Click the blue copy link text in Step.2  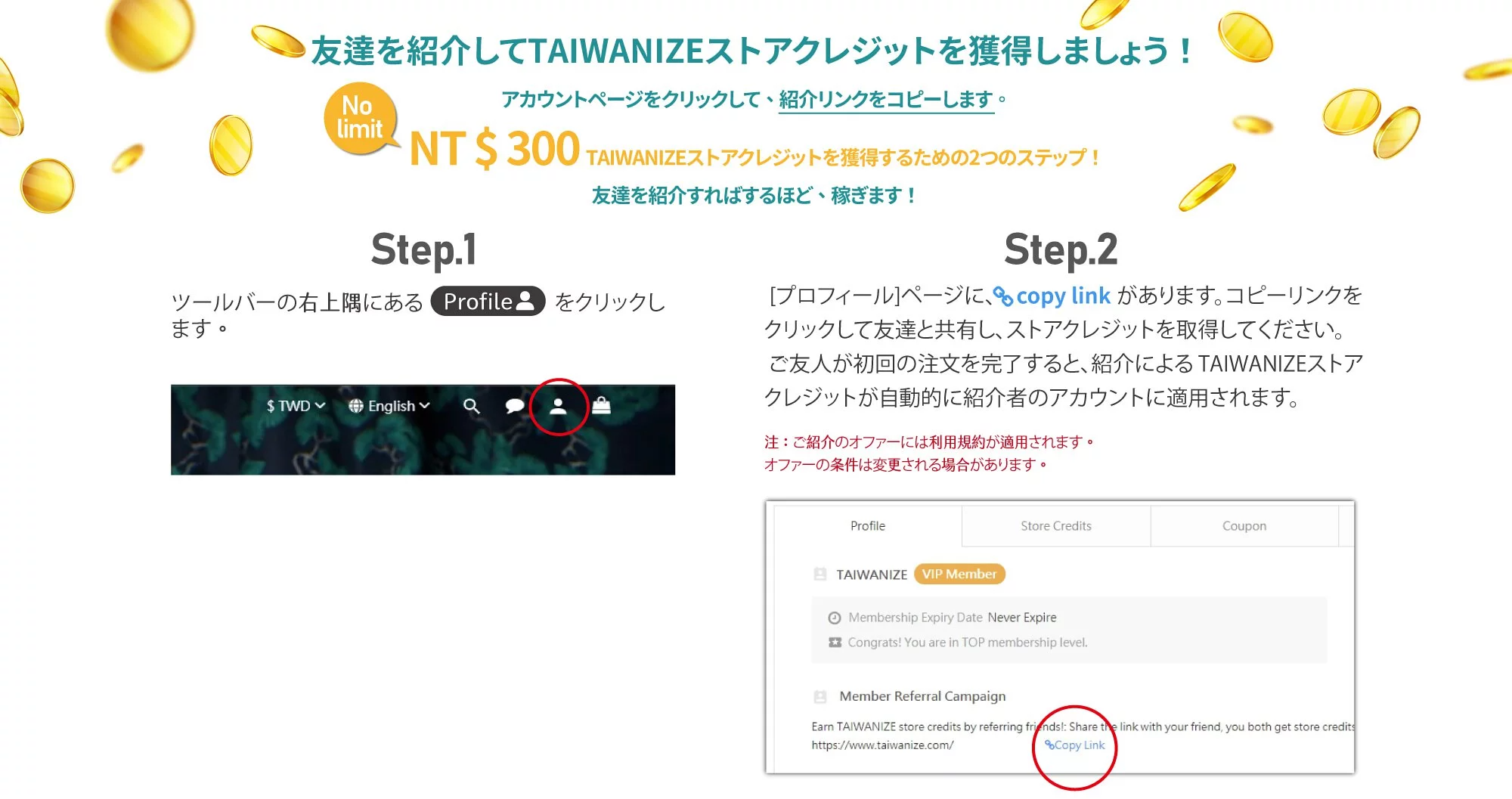tap(1052, 296)
